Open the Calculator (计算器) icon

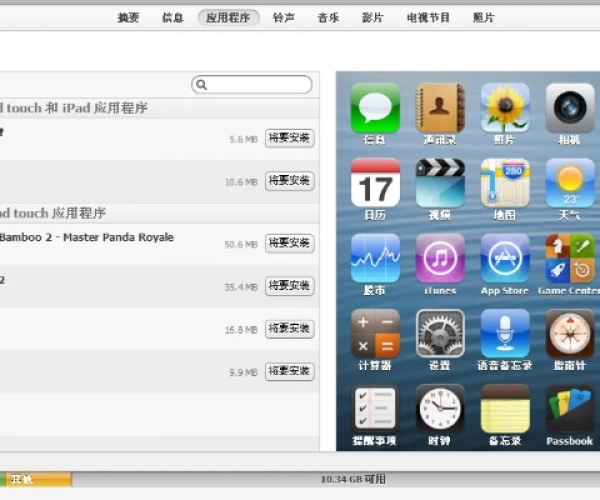pyautogui.click(x=375, y=334)
